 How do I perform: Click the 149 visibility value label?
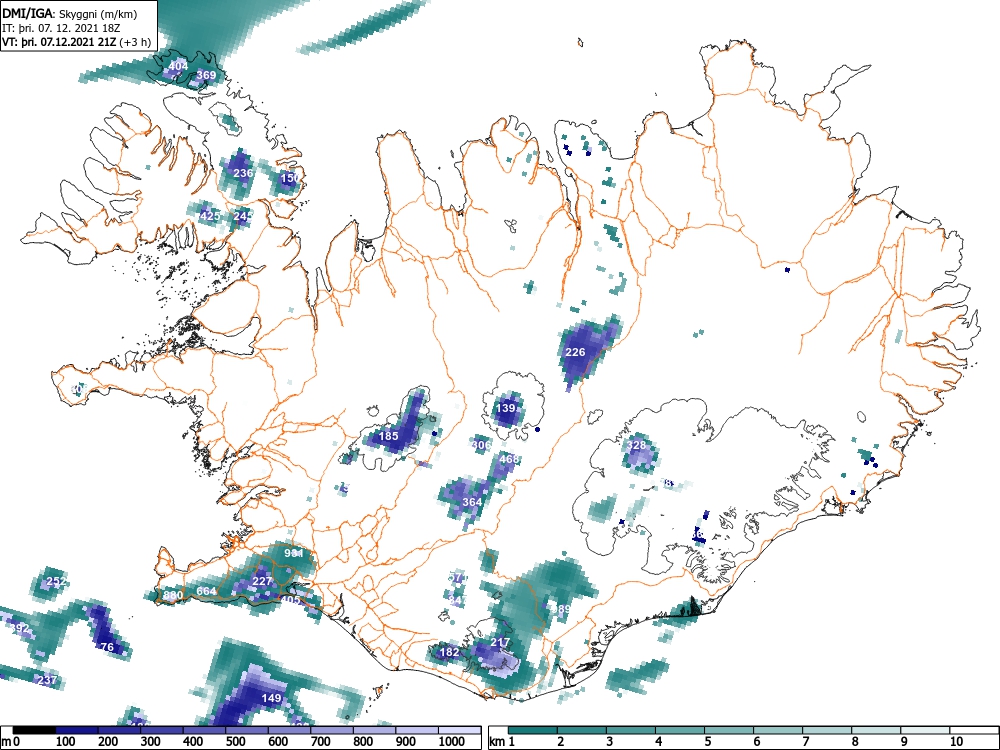(272, 698)
